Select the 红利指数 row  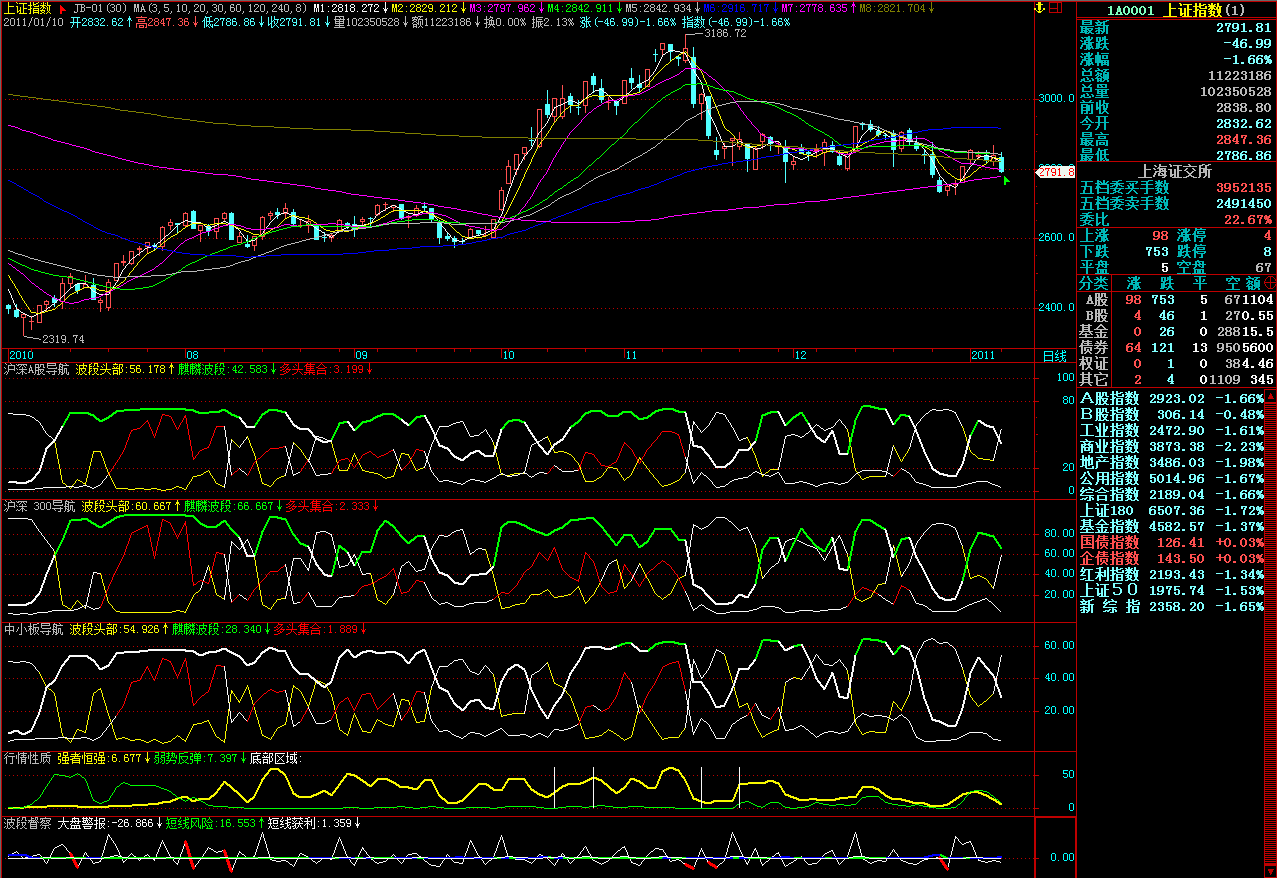coord(1172,574)
